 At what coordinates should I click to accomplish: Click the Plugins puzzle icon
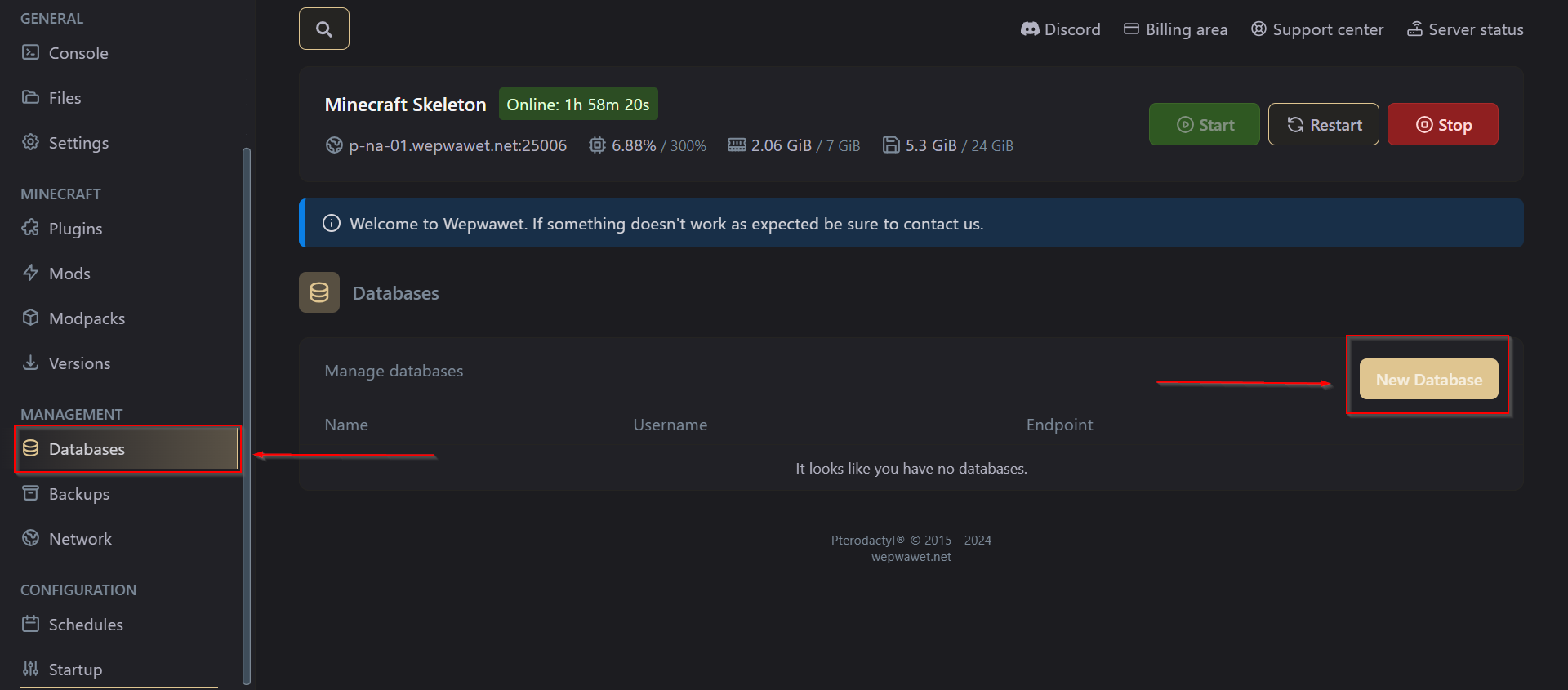[30, 228]
